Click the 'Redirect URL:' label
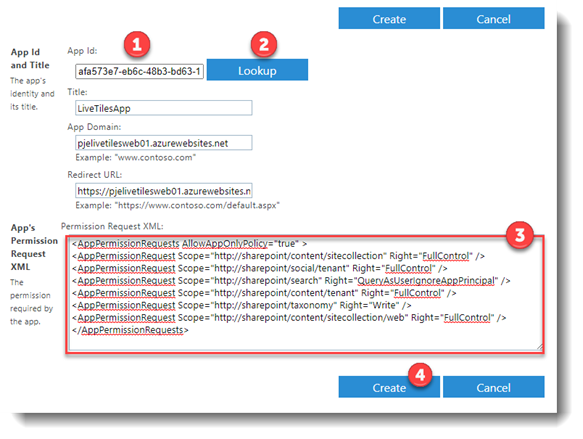Image resolution: width=583 pixels, height=439 pixels. [94, 174]
